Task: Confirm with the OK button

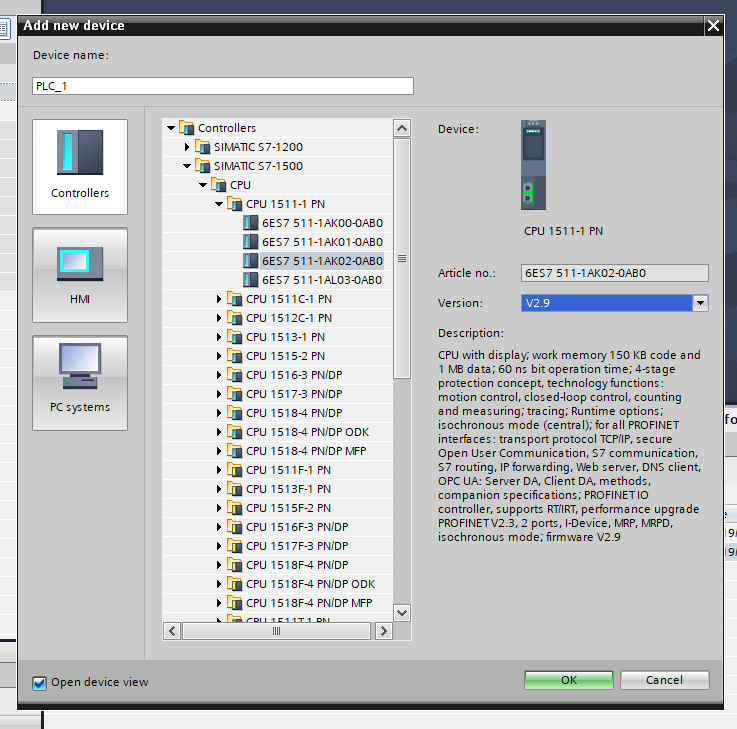Action: 568,680
